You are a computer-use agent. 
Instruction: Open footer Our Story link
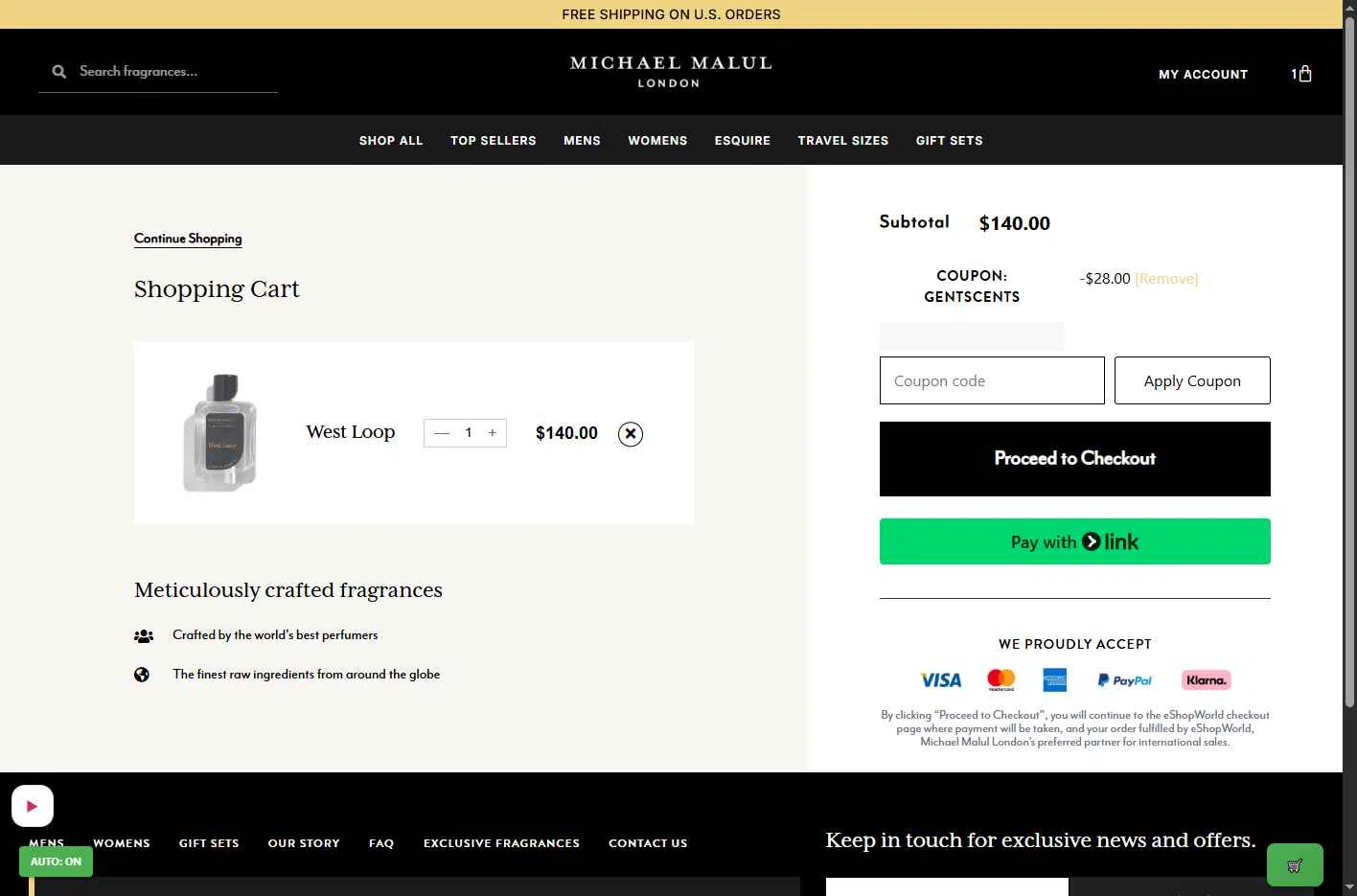pos(304,843)
